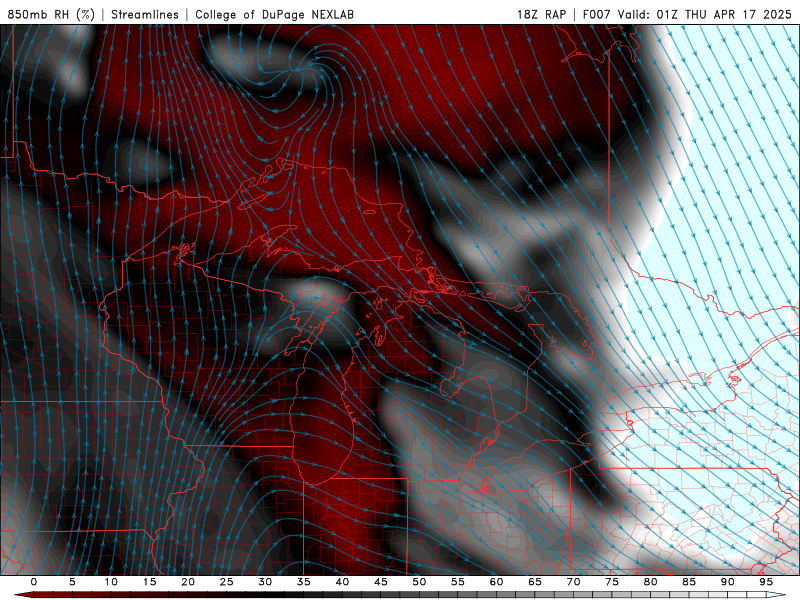Click the "15" value on the color scale
Image resolution: width=800 pixels, height=600 pixels.
149,582
